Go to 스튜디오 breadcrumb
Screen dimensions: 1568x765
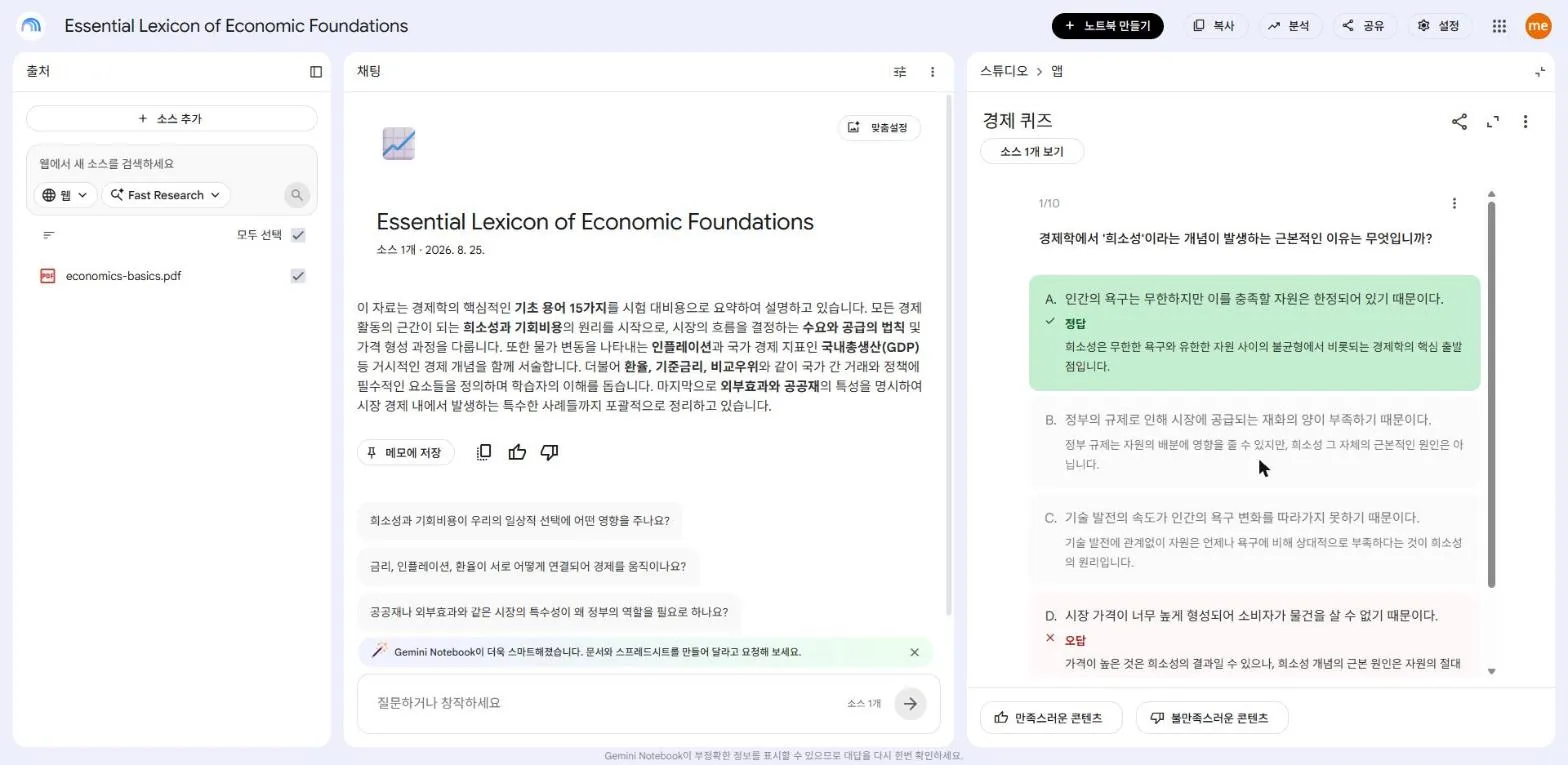1003,71
